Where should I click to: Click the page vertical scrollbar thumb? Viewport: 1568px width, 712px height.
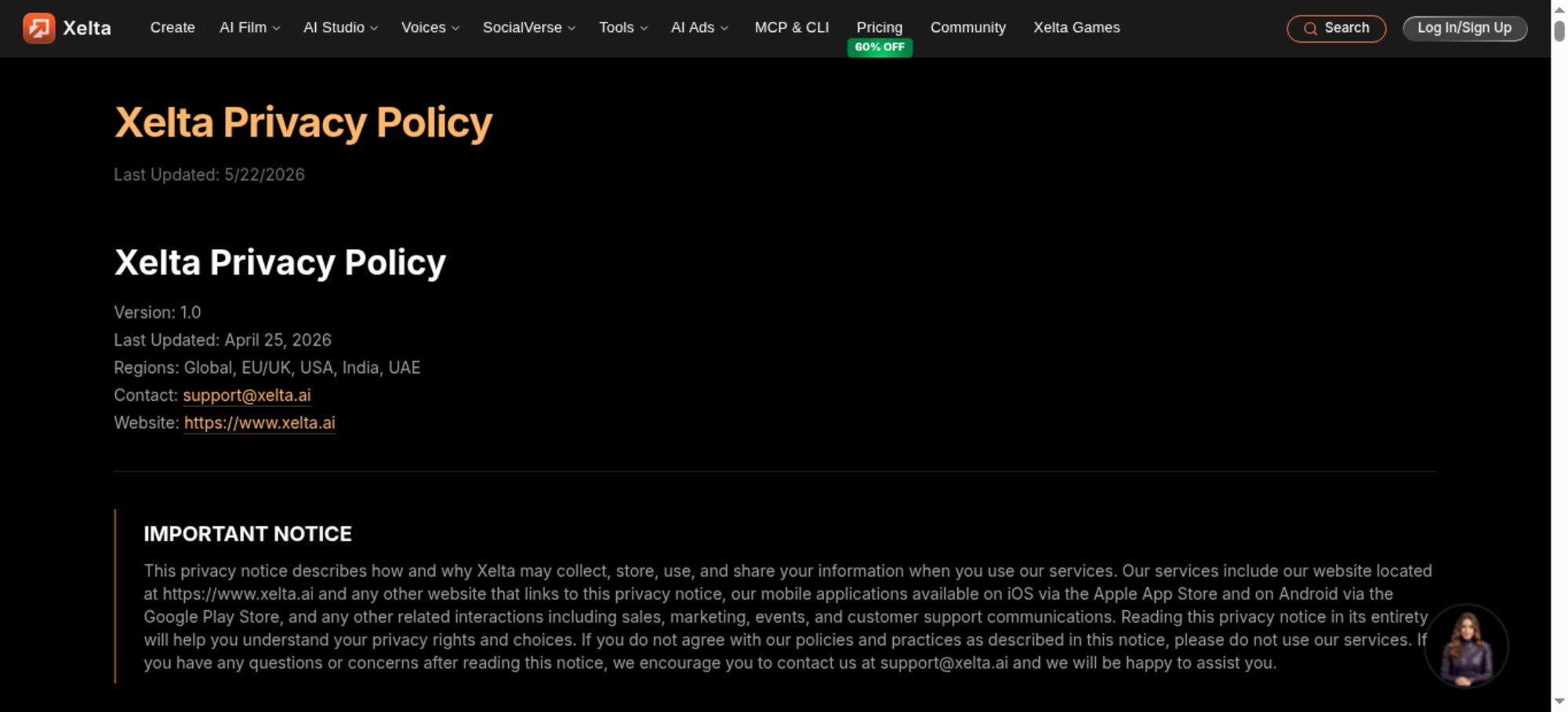(x=1559, y=31)
